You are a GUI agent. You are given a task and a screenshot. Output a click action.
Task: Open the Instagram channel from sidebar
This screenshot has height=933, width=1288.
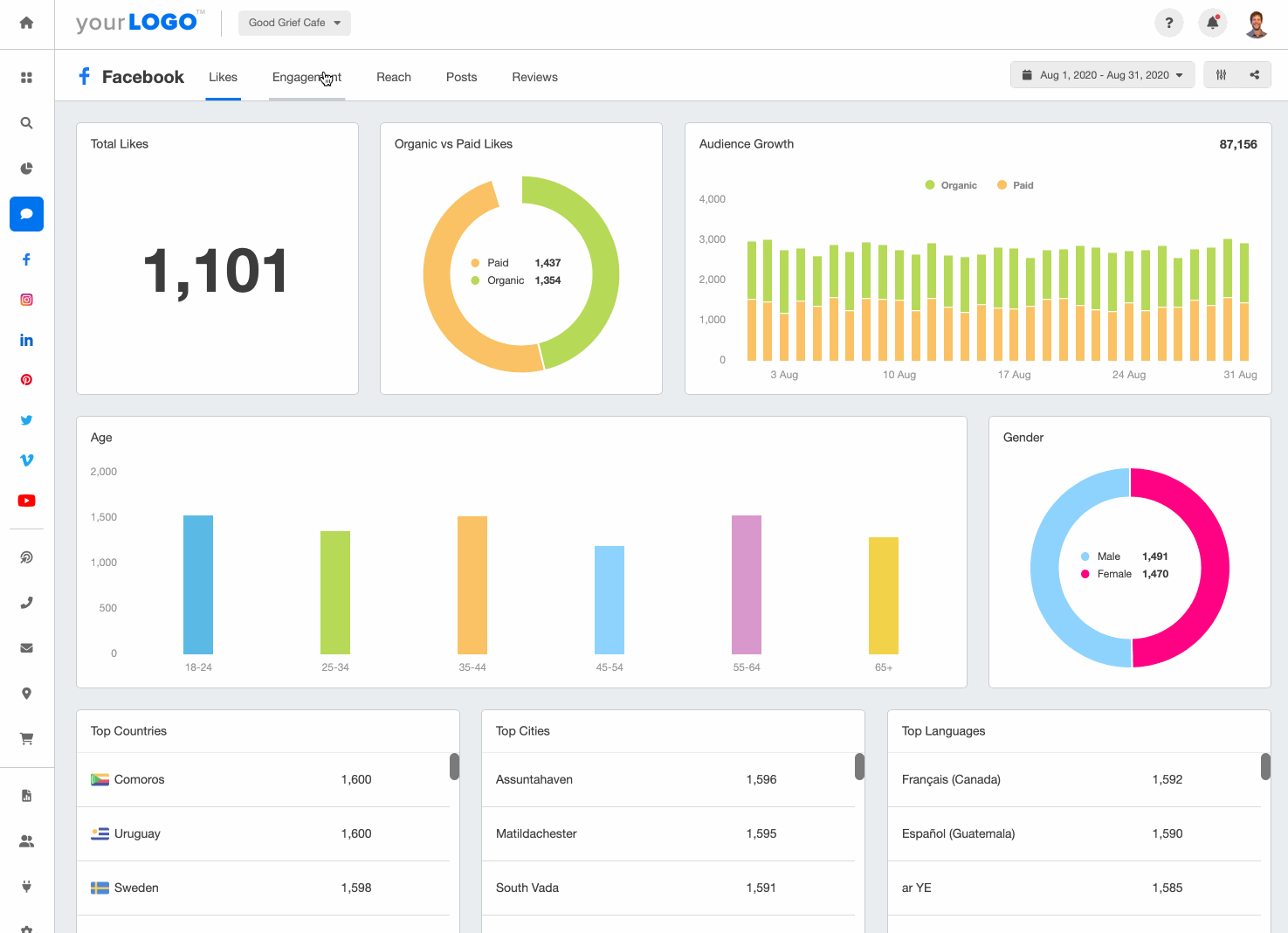coord(26,299)
